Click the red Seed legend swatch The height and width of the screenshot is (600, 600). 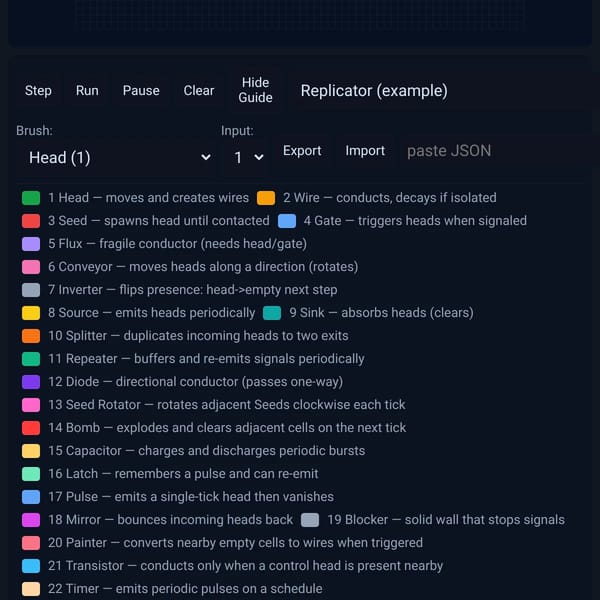click(31, 221)
